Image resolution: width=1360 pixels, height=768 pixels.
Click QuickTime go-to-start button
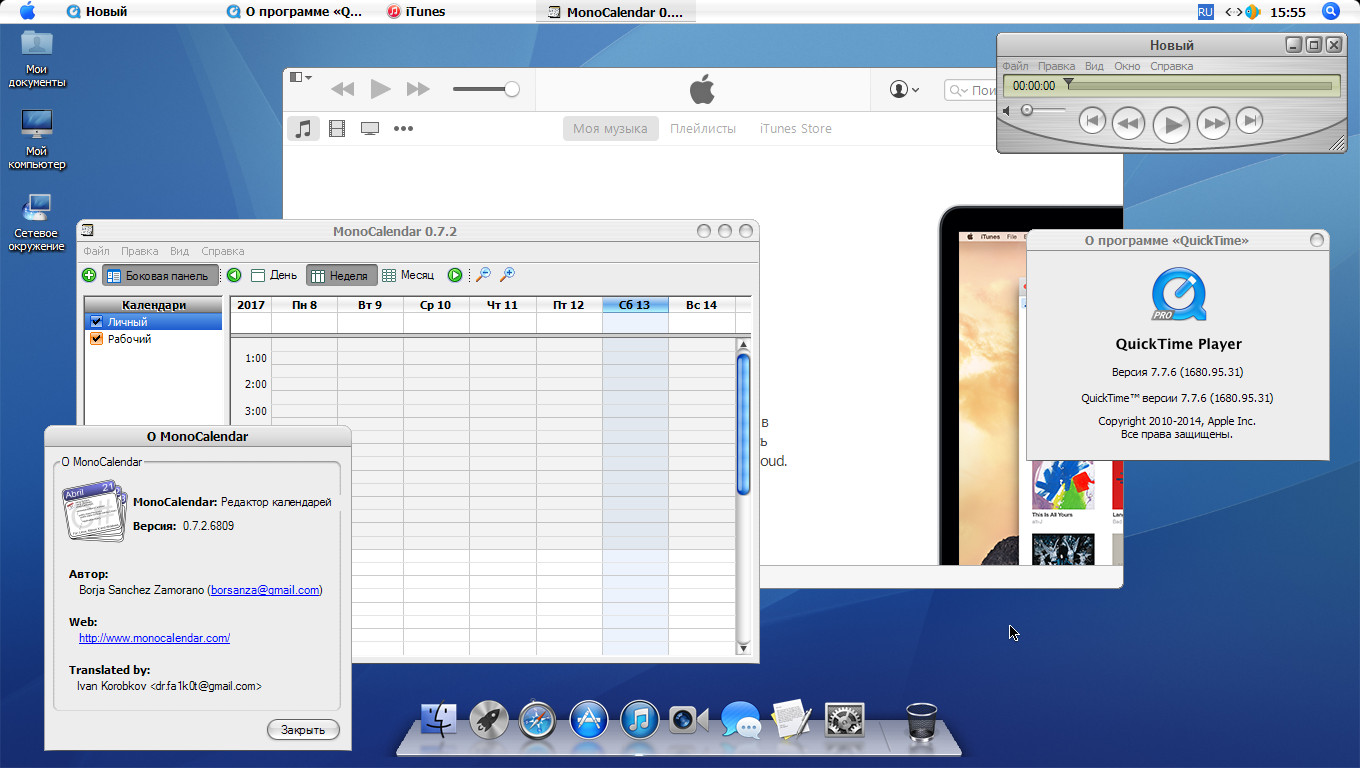[x=1093, y=122]
